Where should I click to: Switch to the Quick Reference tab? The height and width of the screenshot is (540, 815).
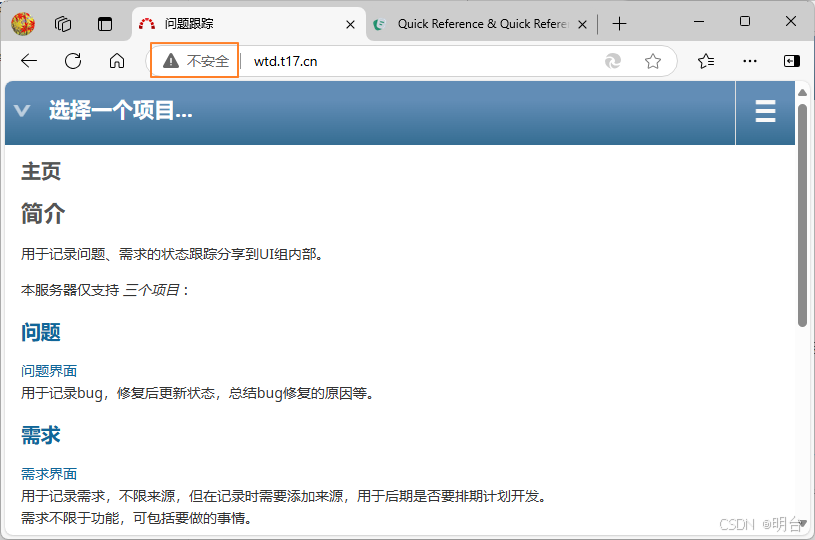click(483, 24)
